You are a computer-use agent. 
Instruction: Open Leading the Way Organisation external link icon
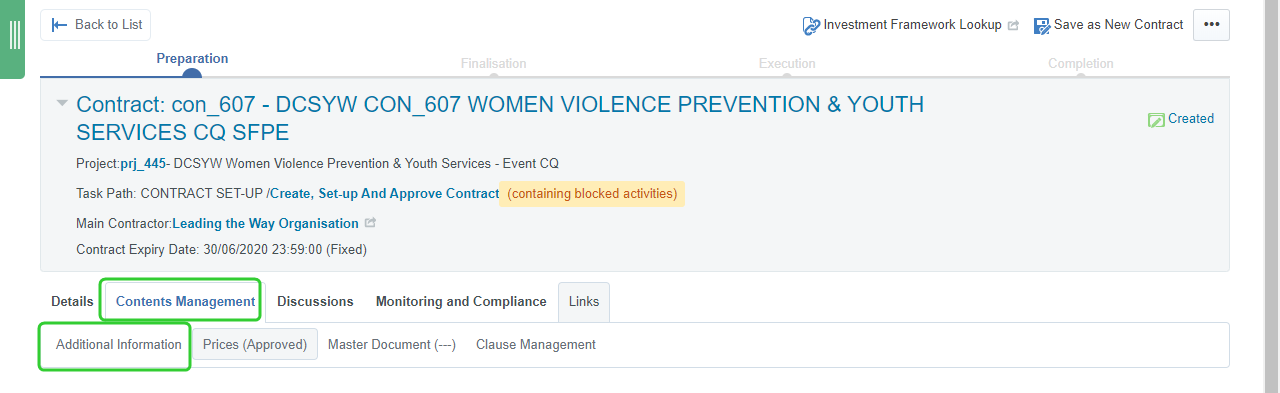371,223
